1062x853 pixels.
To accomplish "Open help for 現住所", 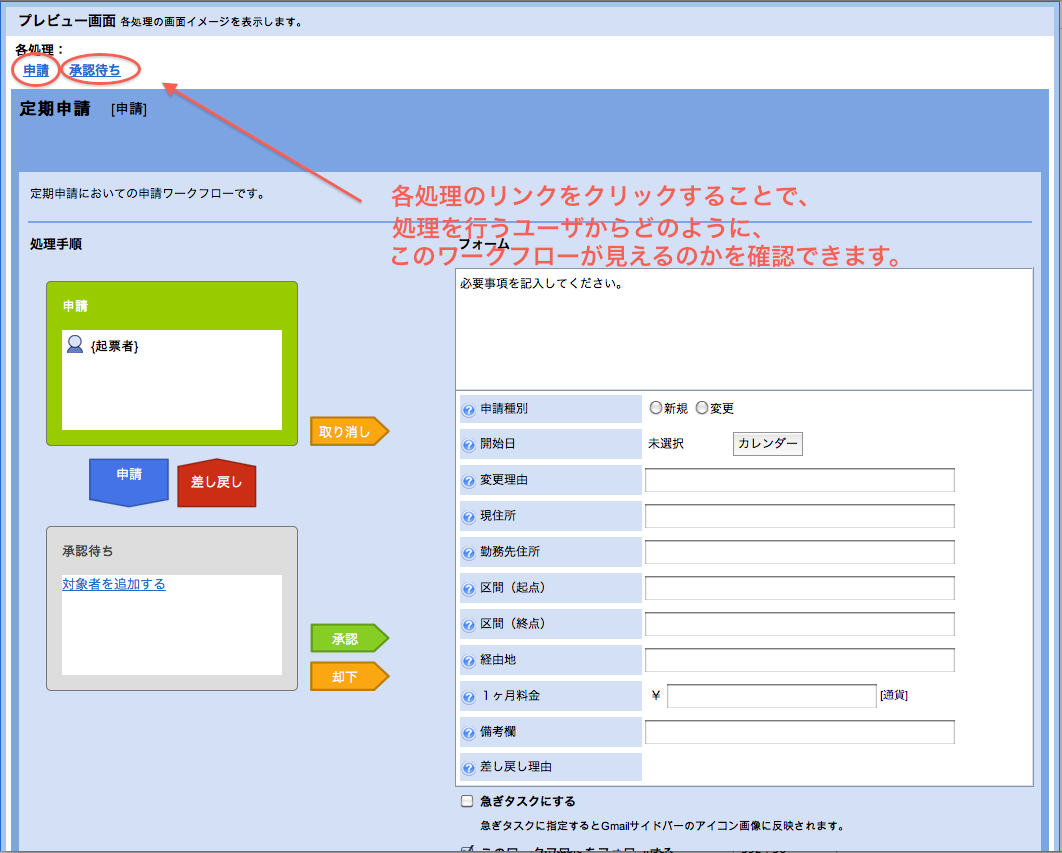I will [468, 515].
